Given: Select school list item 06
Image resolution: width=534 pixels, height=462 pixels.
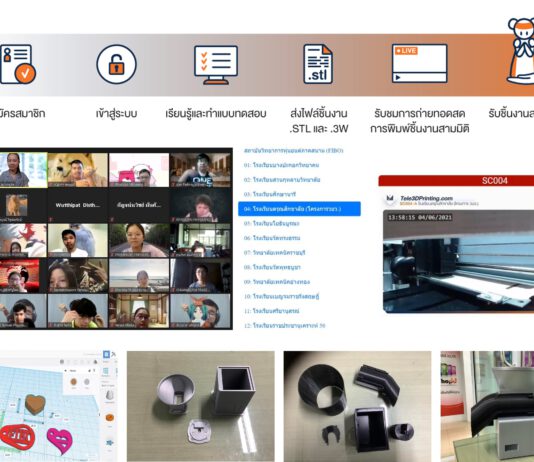Looking at the screenshot, I should (272, 238).
